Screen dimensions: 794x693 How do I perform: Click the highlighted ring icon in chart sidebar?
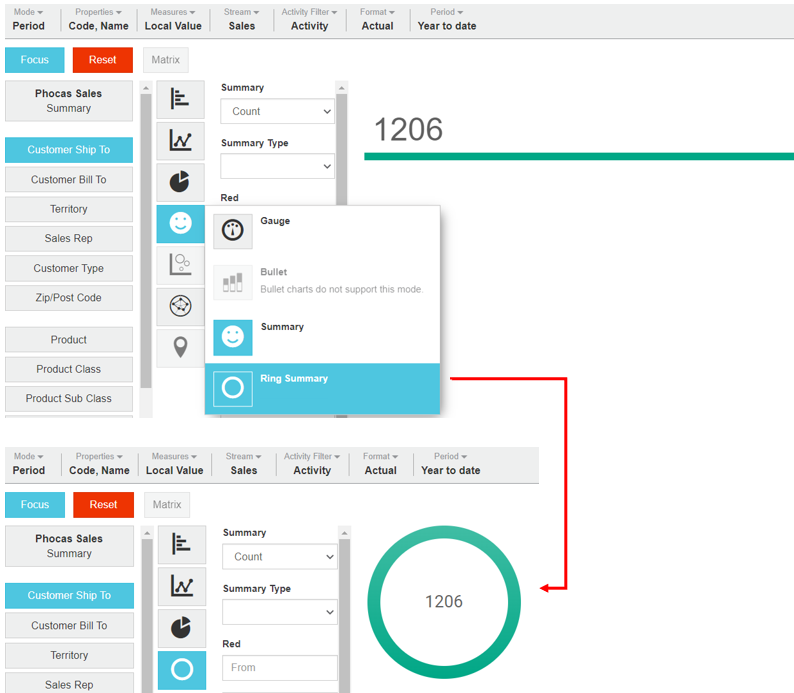(181, 669)
